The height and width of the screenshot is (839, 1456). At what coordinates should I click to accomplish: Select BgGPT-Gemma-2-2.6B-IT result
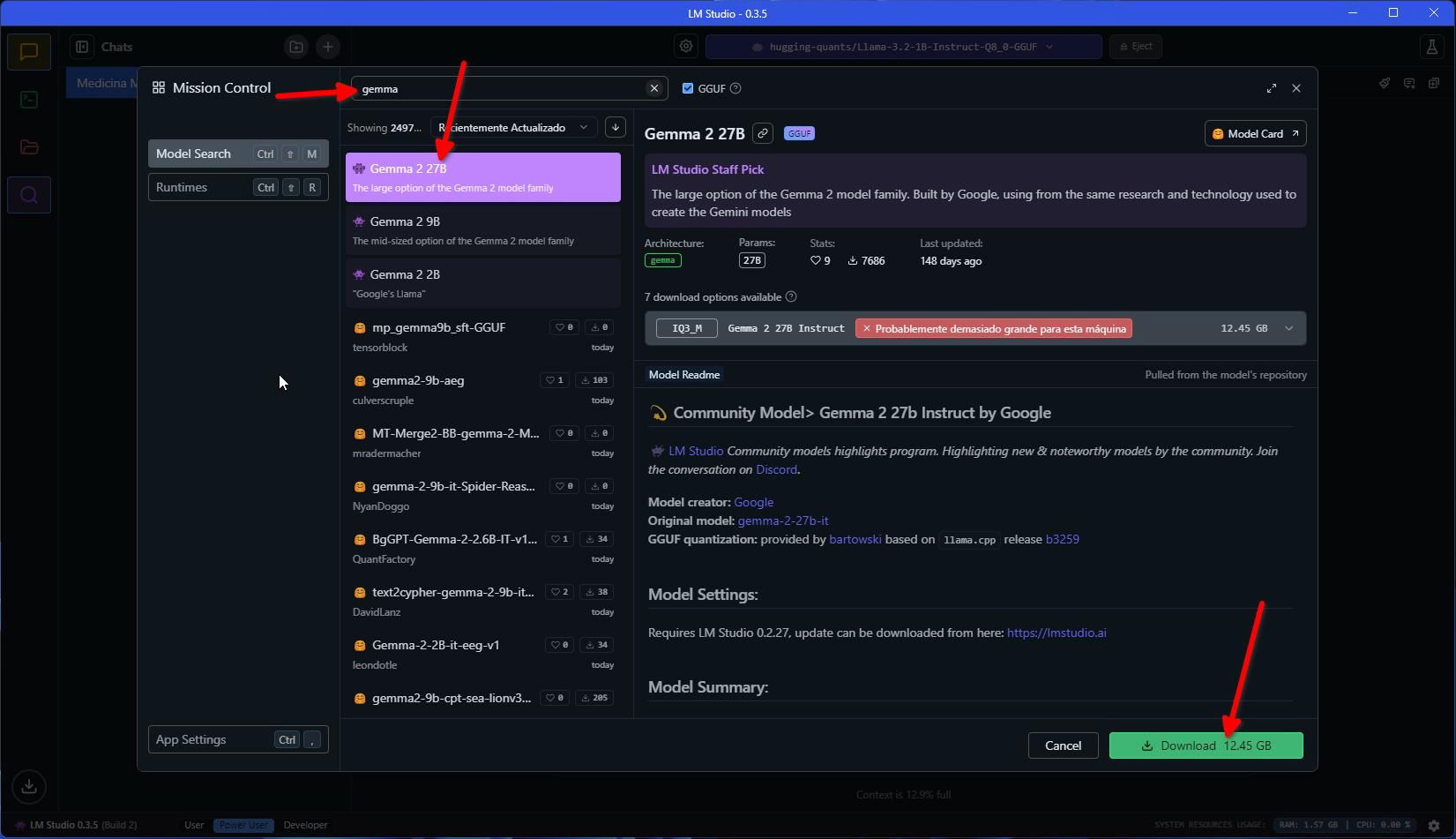483,548
